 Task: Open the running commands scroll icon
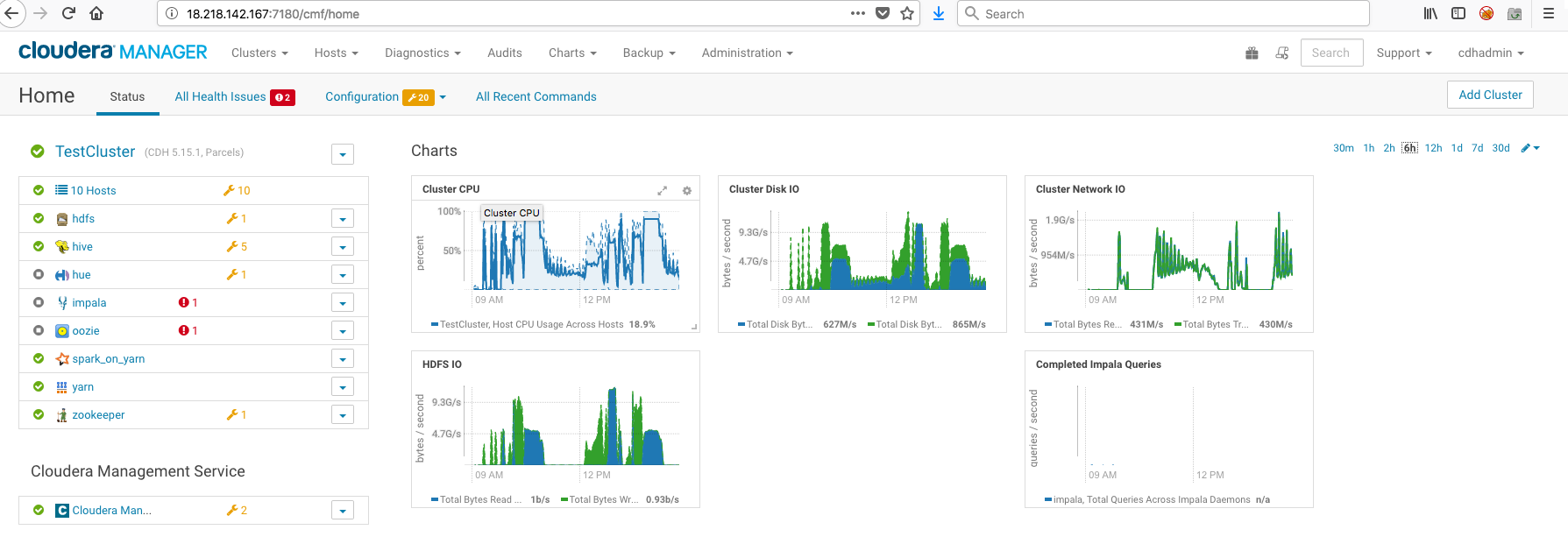tap(1281, 53)
